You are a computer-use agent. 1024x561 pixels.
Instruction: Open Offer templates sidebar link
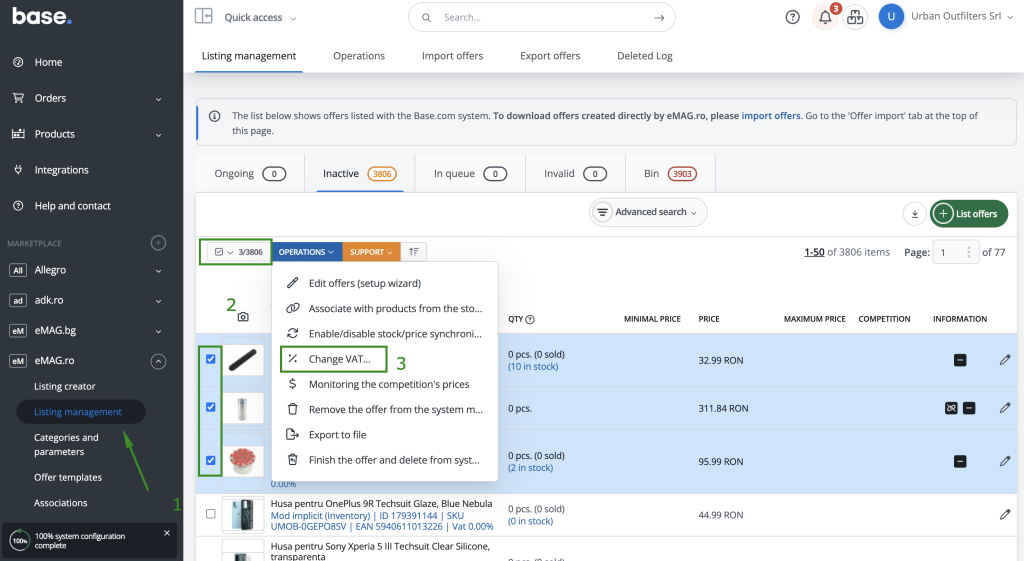(x=68, y=477)
